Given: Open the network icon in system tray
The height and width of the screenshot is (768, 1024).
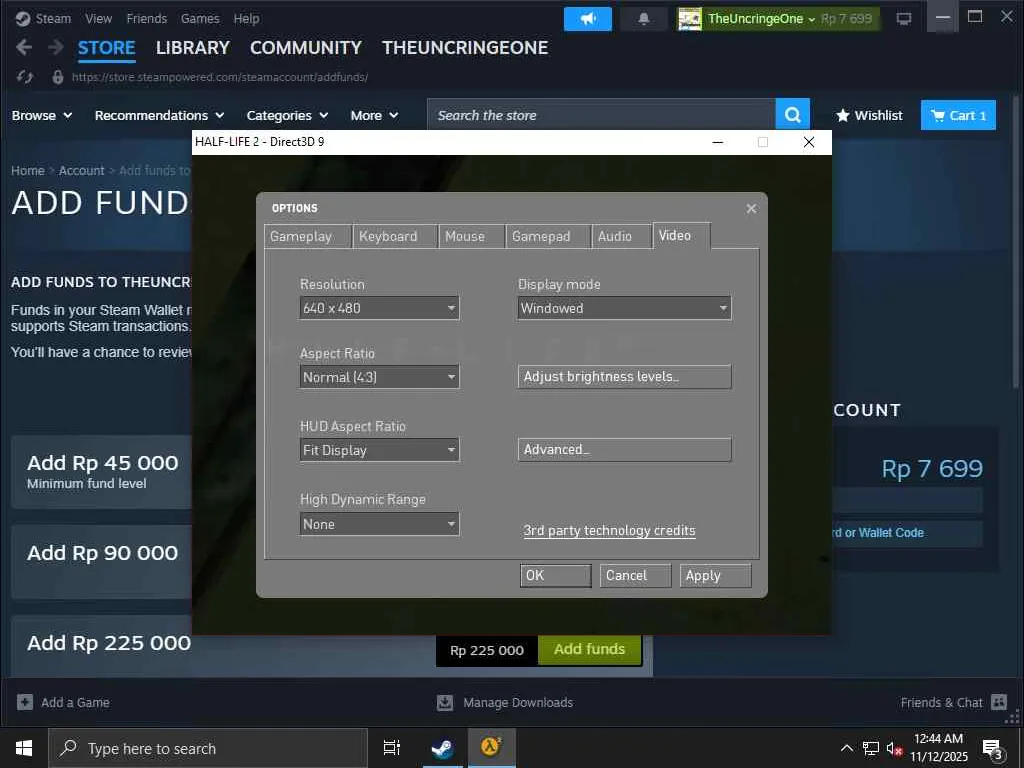Looking at the screenshot, I should click(871, 748).
